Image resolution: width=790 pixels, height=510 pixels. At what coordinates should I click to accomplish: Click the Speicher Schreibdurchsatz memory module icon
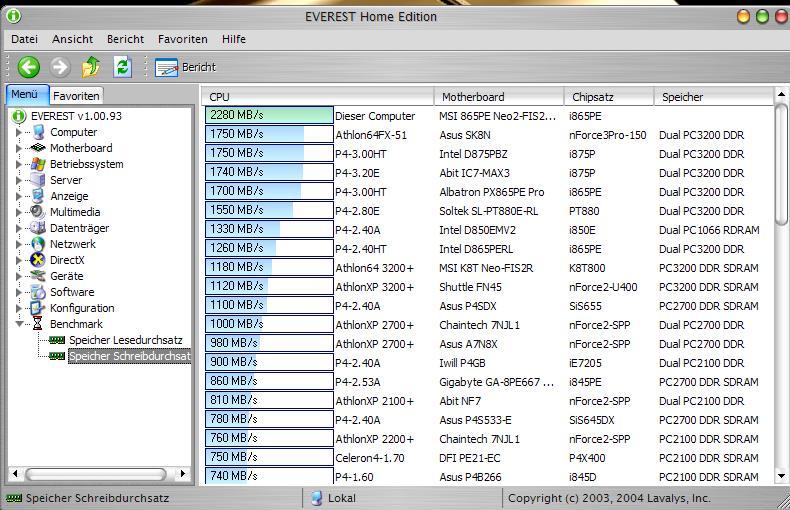click(x=57, y=356)
